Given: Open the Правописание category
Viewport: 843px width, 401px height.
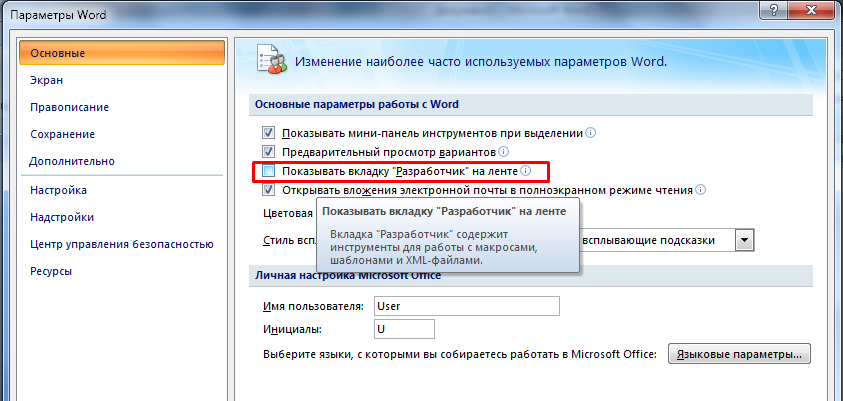Looking at the screenshot, I should 70,108.
